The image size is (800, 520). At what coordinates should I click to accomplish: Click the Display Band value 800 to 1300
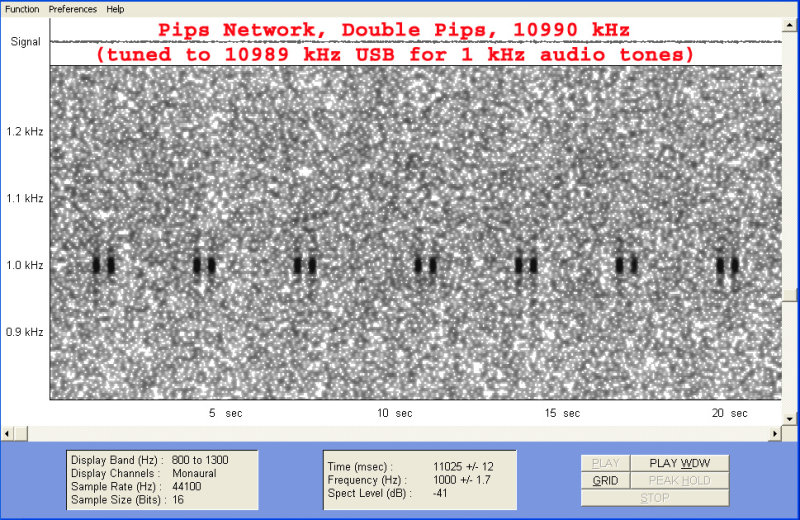200,460
